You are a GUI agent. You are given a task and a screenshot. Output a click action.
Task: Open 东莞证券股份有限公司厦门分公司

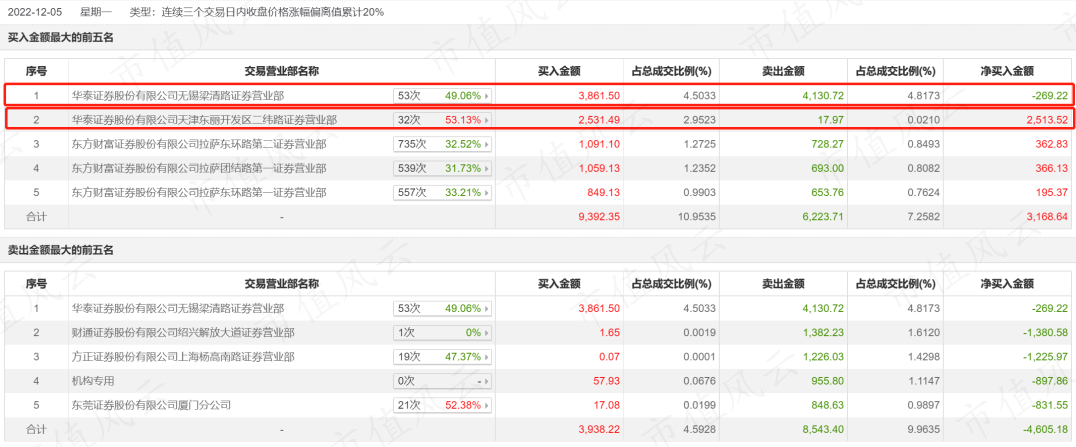point(152,405)
